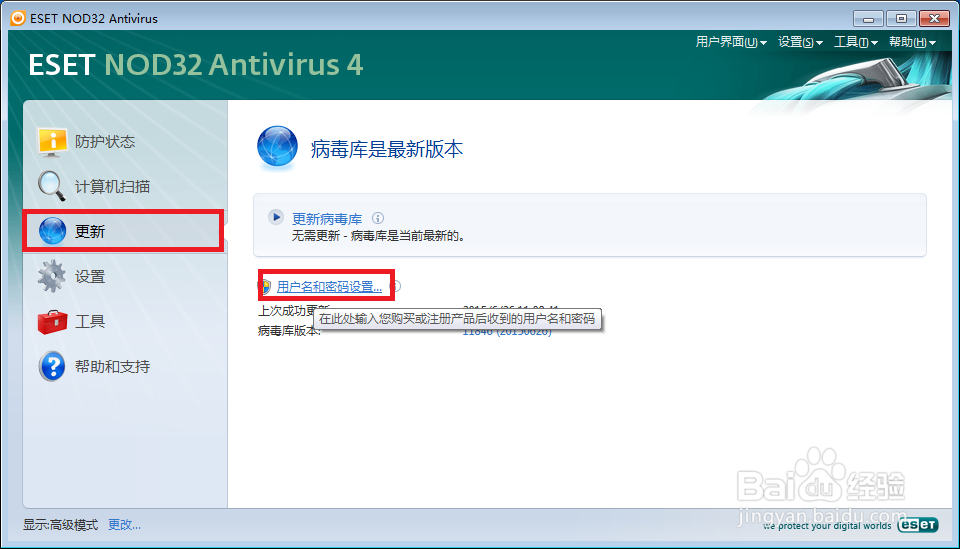Maximize the ESET NOD32 window

(901, 18)
